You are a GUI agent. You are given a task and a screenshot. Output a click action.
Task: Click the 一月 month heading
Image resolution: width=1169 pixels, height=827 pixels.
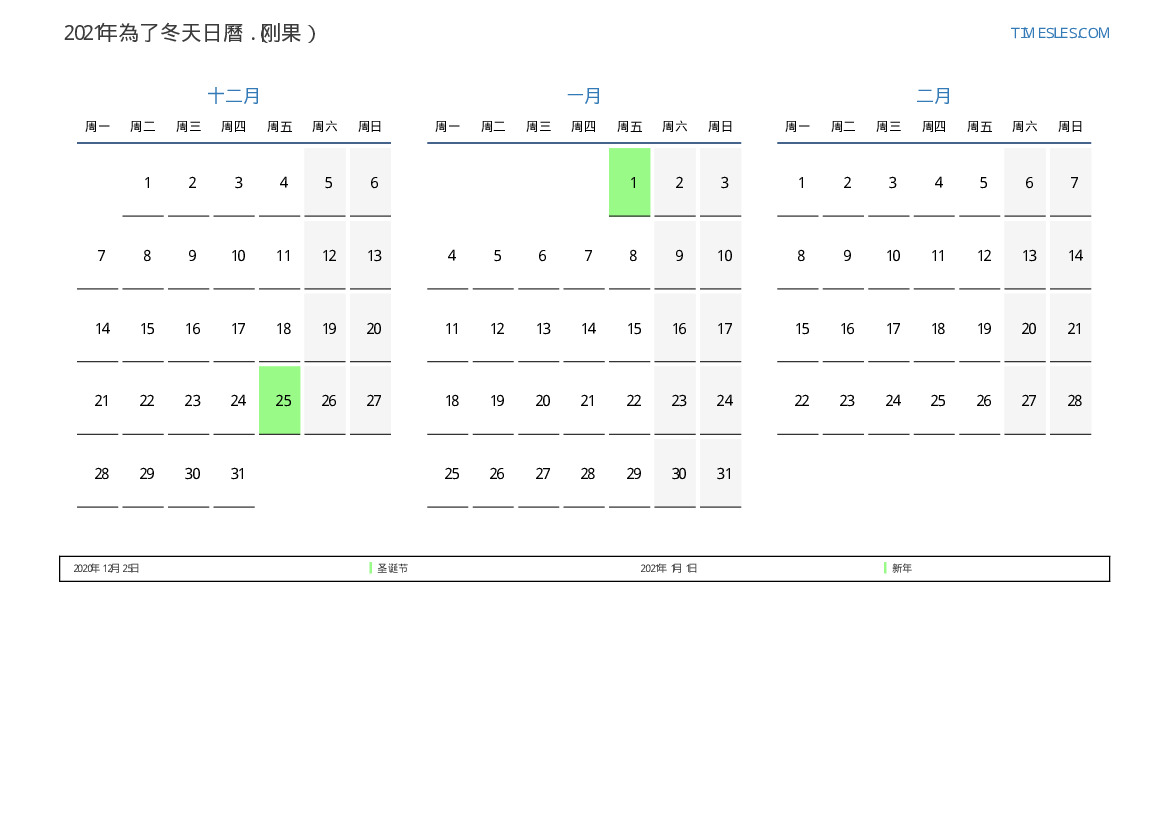point(584,96)
